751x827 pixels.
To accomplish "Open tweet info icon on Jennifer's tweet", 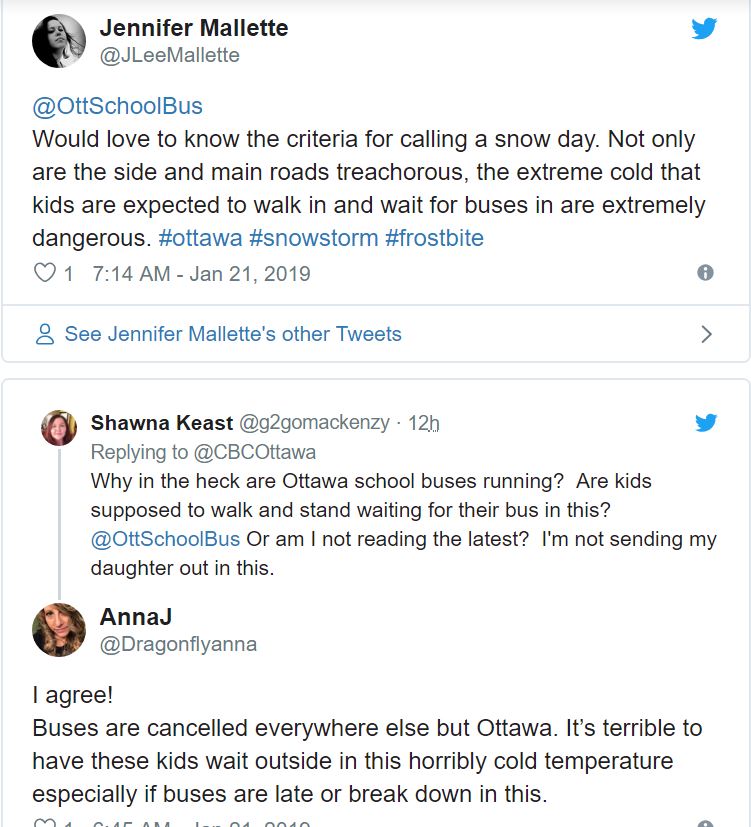I will pos(705,273).
